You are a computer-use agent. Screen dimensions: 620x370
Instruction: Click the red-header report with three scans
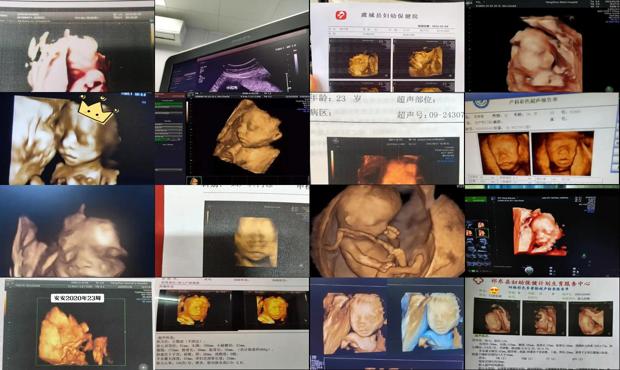(x=542, y=324)
